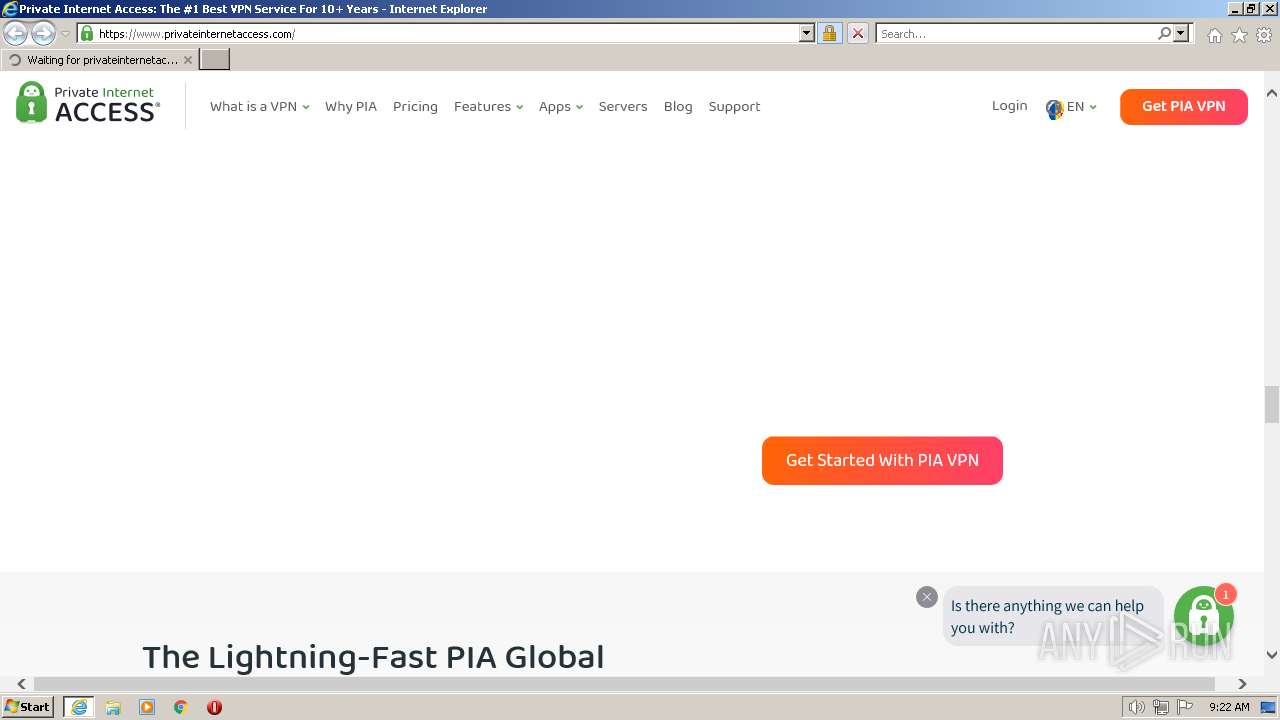1280x720 pixels.
Task: Click in the browser Search box
Action: [x=1016, y=33]
